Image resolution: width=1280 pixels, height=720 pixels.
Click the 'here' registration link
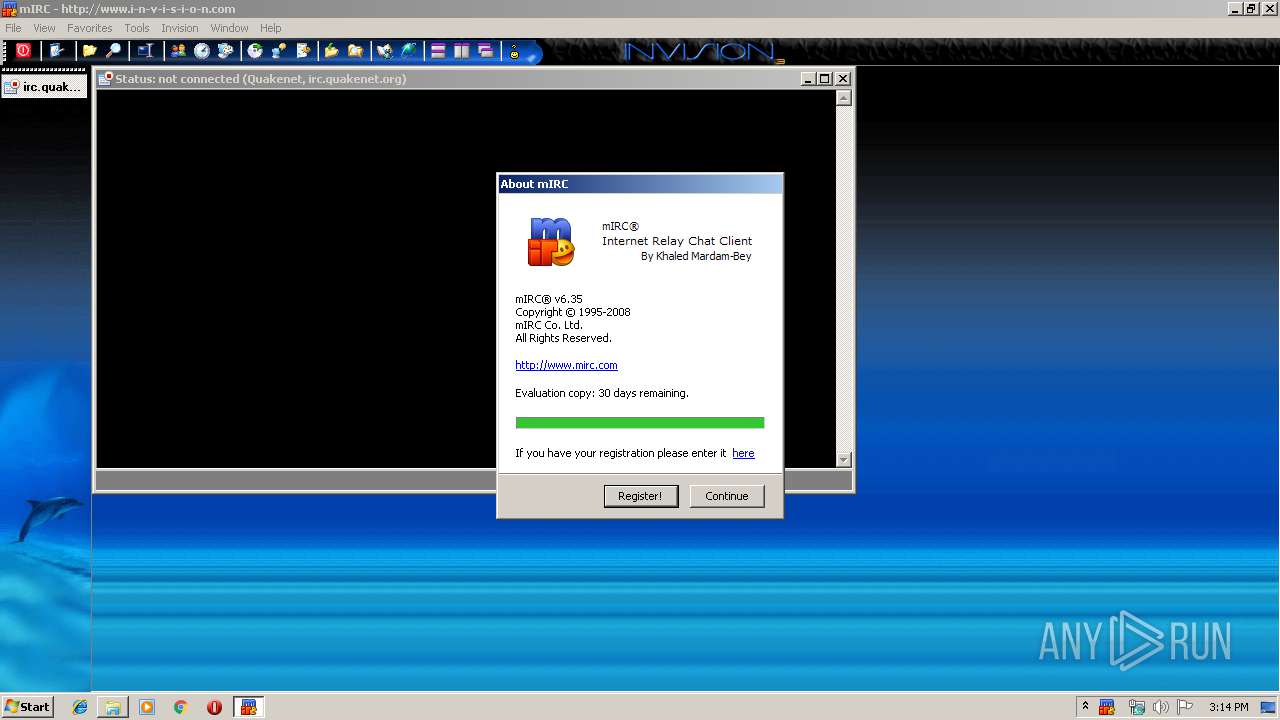click(743, 453)
